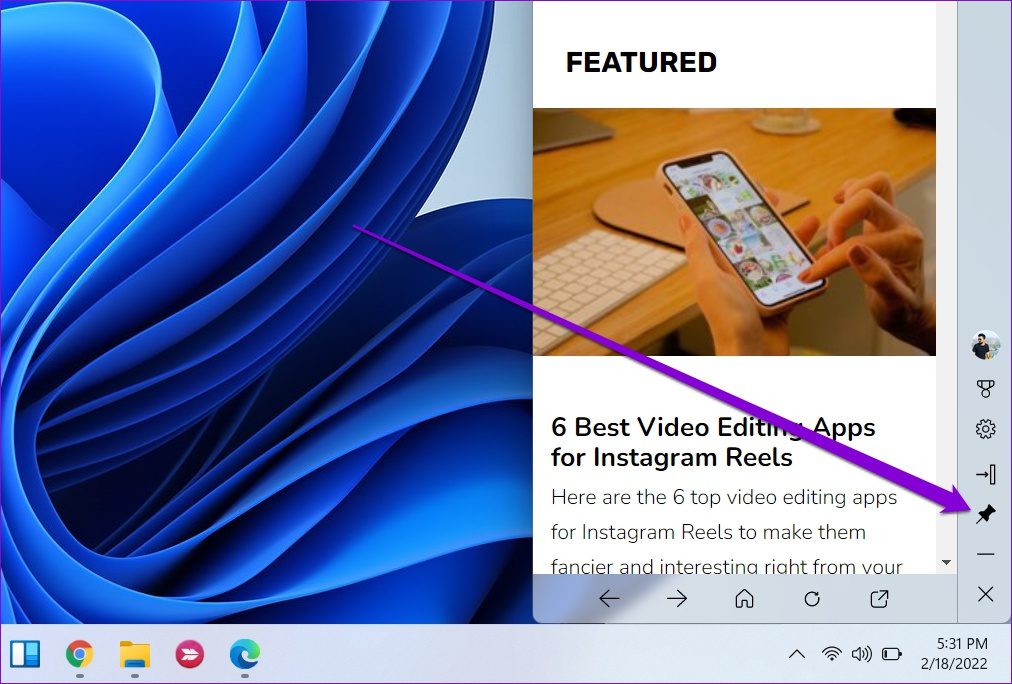Open Wi-Fi network status icon
This screenshot has height=684, width=1012.
[832, 654]
